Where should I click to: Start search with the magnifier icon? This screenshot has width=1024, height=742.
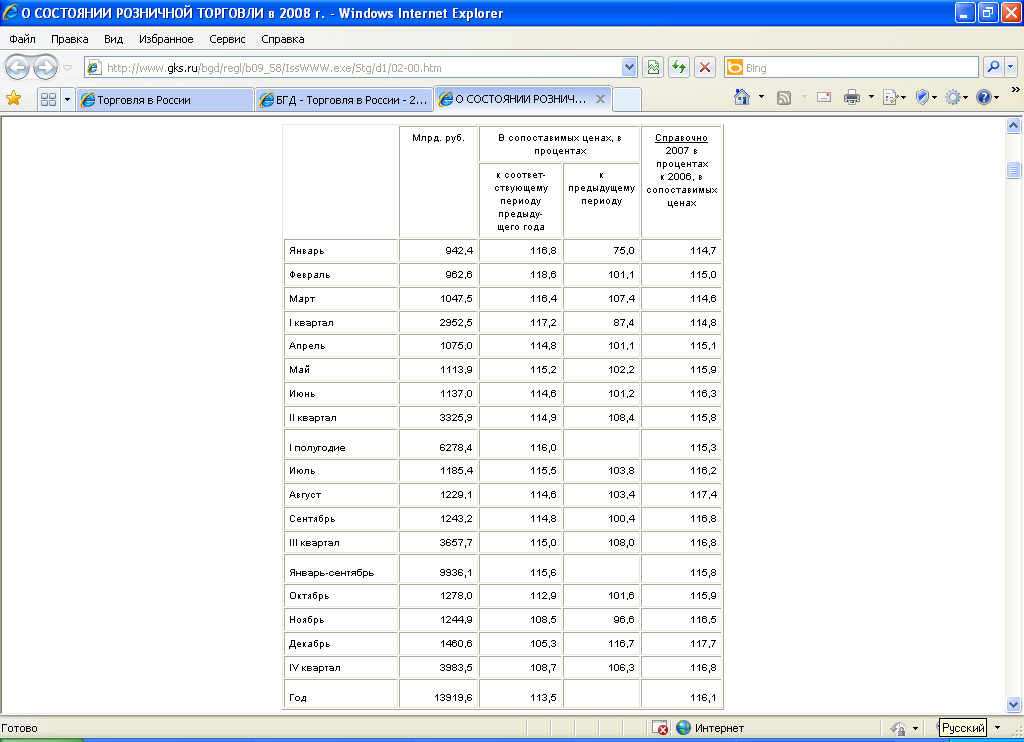[x=993, y=67]
